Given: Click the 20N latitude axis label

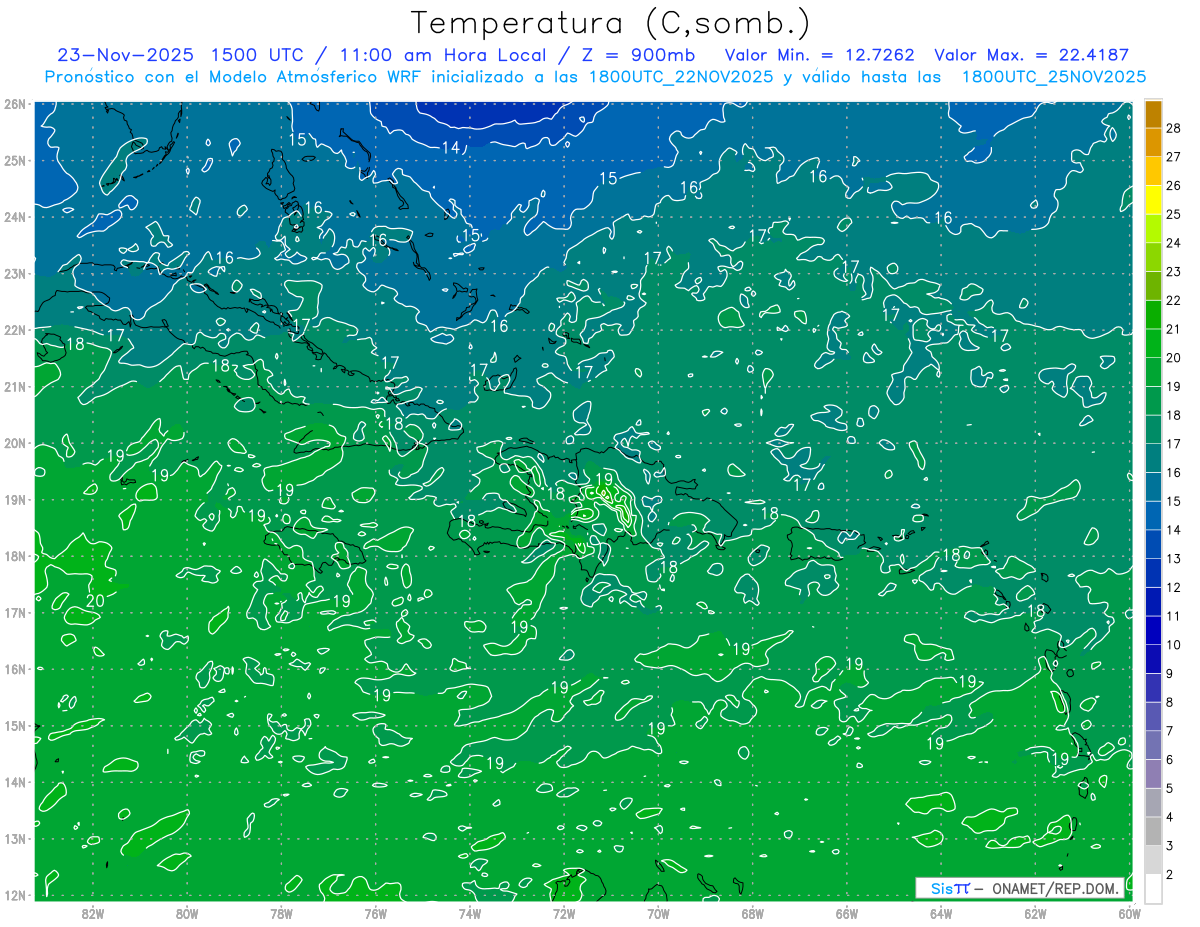Looking at the screenshot, I should coord(15,443).
